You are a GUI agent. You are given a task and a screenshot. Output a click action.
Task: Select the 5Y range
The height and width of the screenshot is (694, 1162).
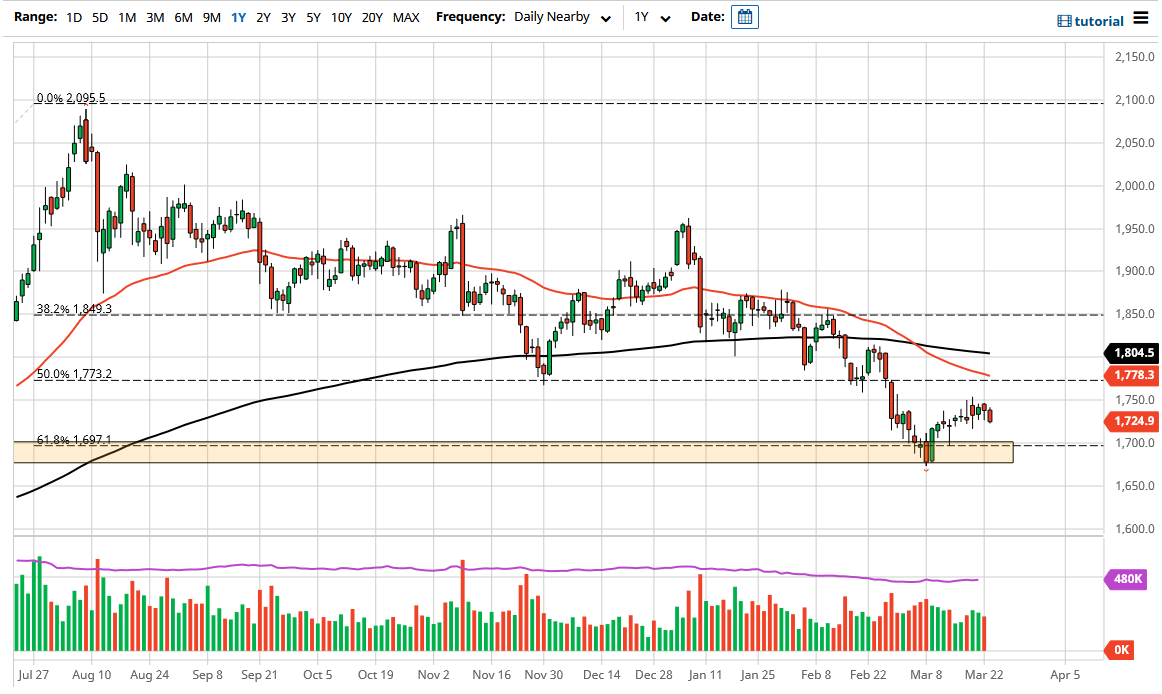313,17
